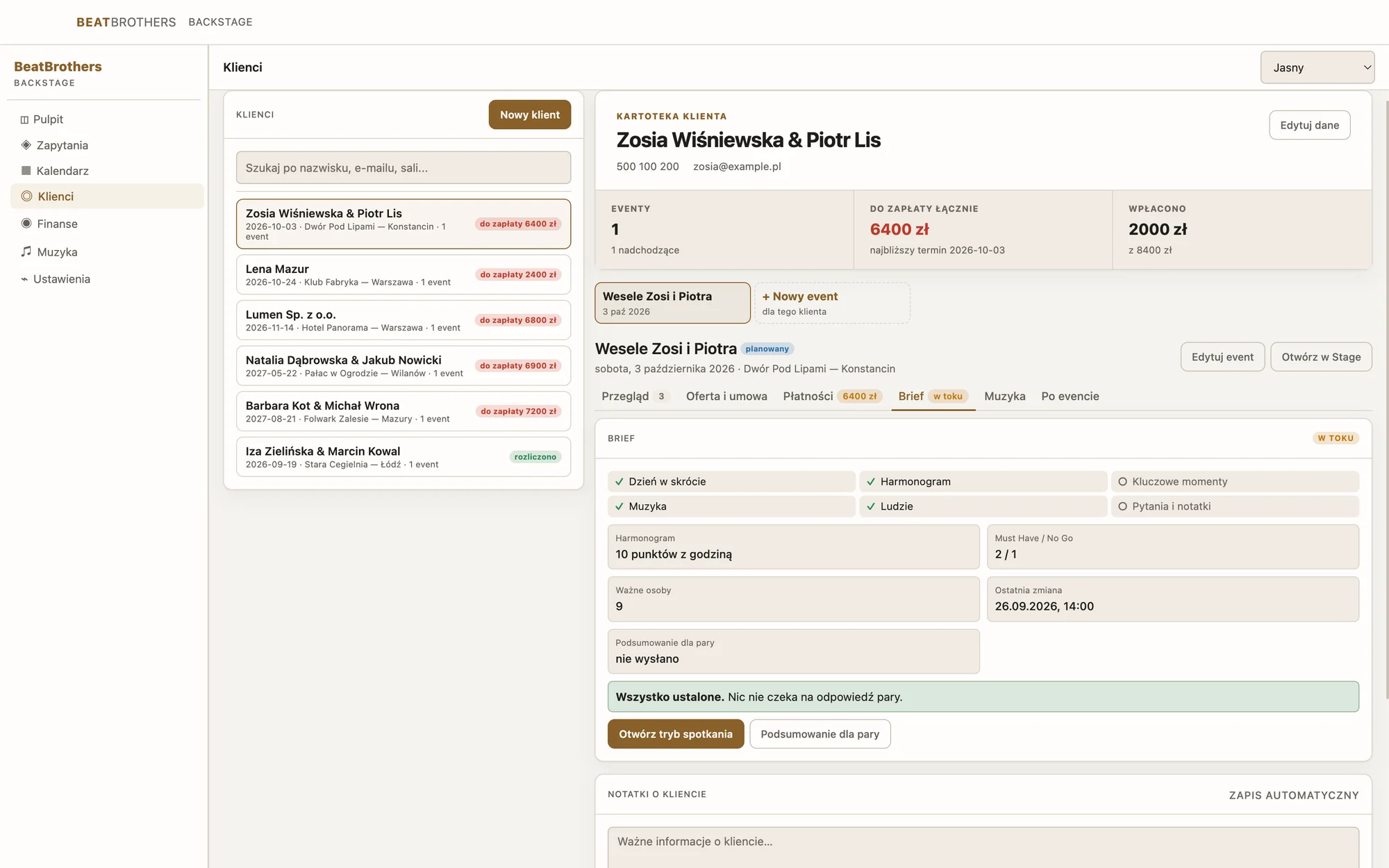Click the Kalendarz square icon

pos(26,171)
